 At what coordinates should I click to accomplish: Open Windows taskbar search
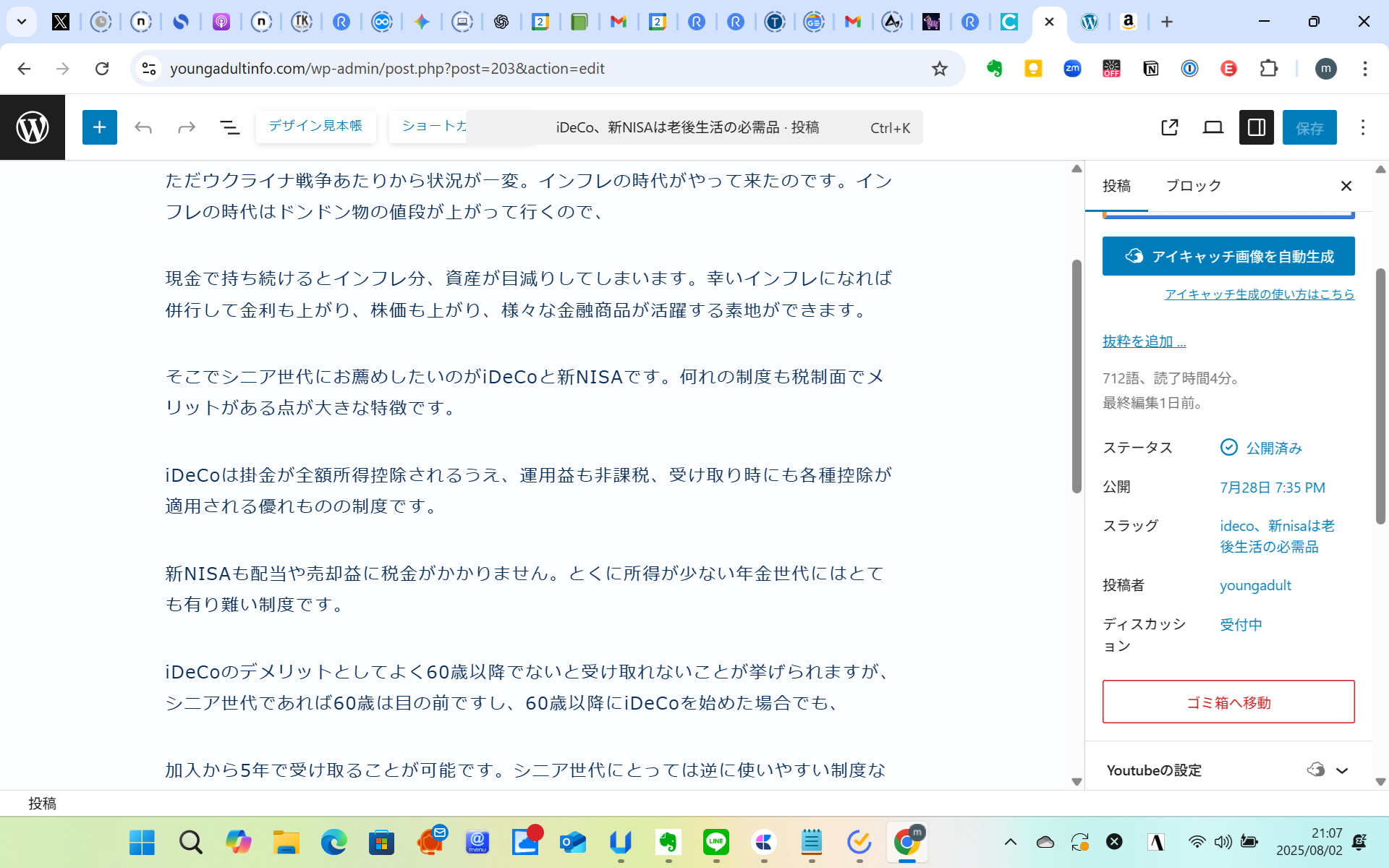click(190, 842)
